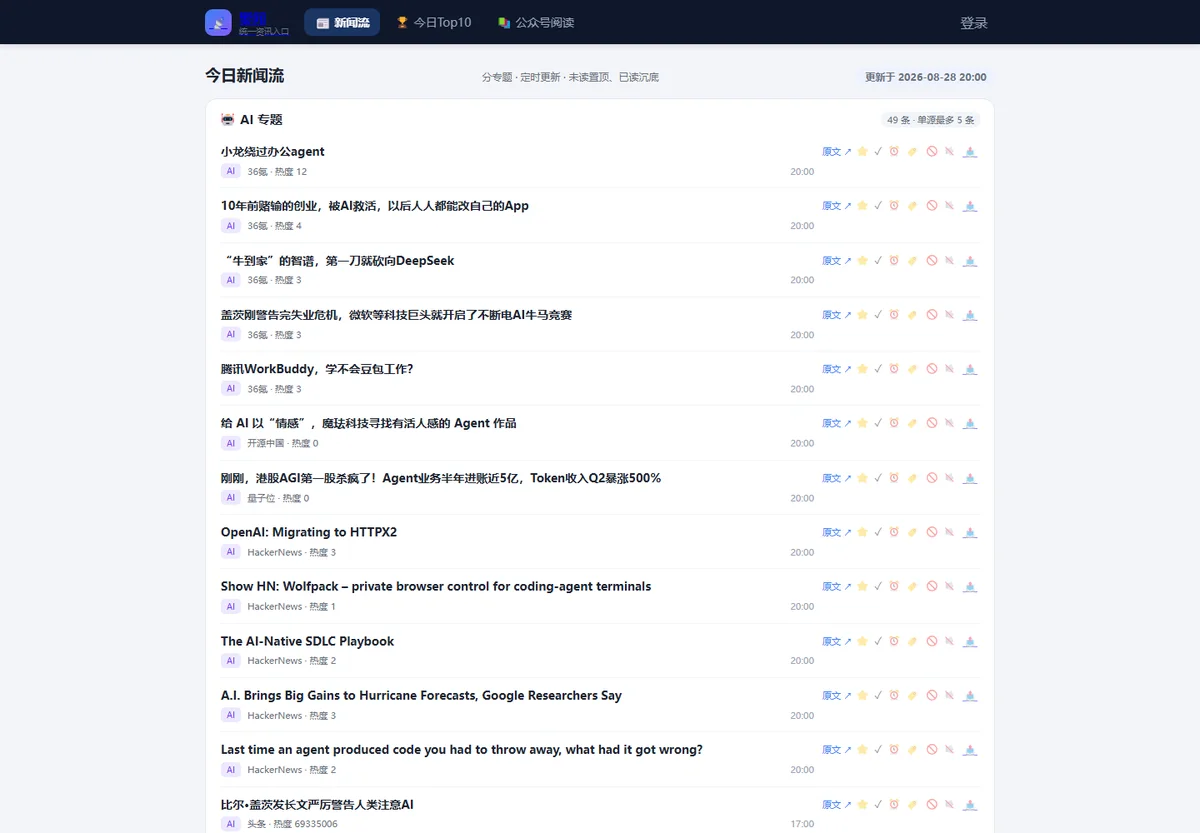Star The AI-Native SDLC Playbook
Screen dimensions: 1200x833
point(862,641)
